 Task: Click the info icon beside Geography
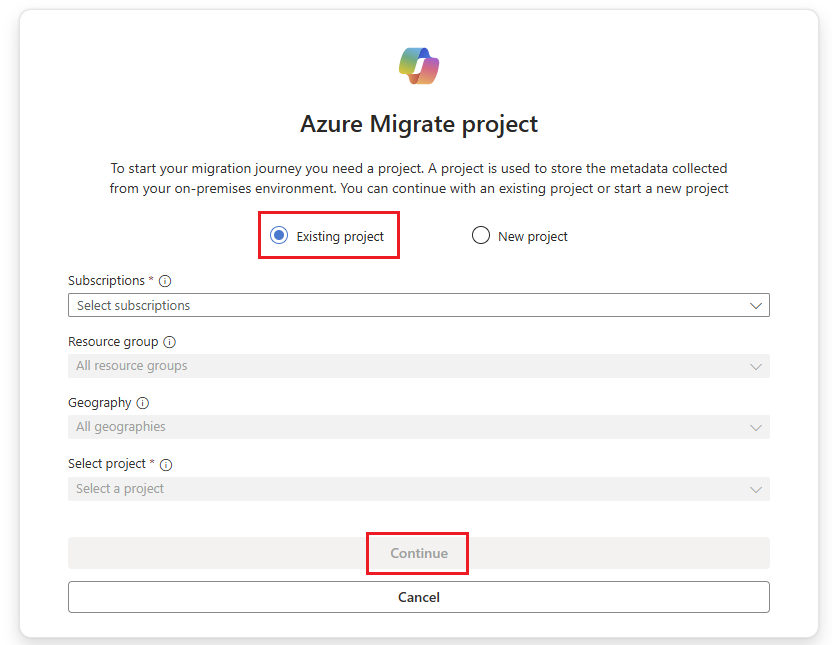pyautogui.click(x=142, y=403)
